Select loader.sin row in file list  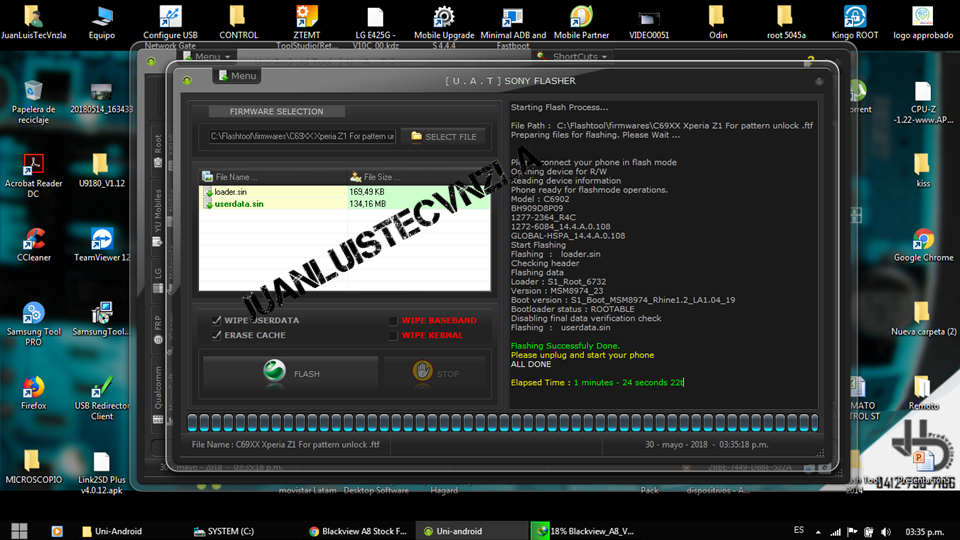[x=345, y=192]
